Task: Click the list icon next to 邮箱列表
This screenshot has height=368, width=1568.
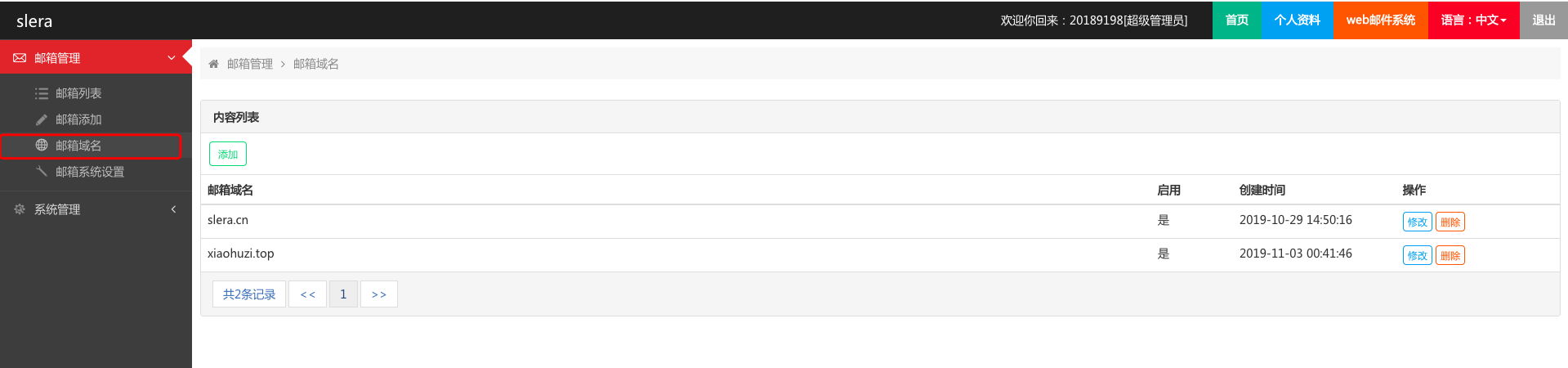Action: point(42,93)
